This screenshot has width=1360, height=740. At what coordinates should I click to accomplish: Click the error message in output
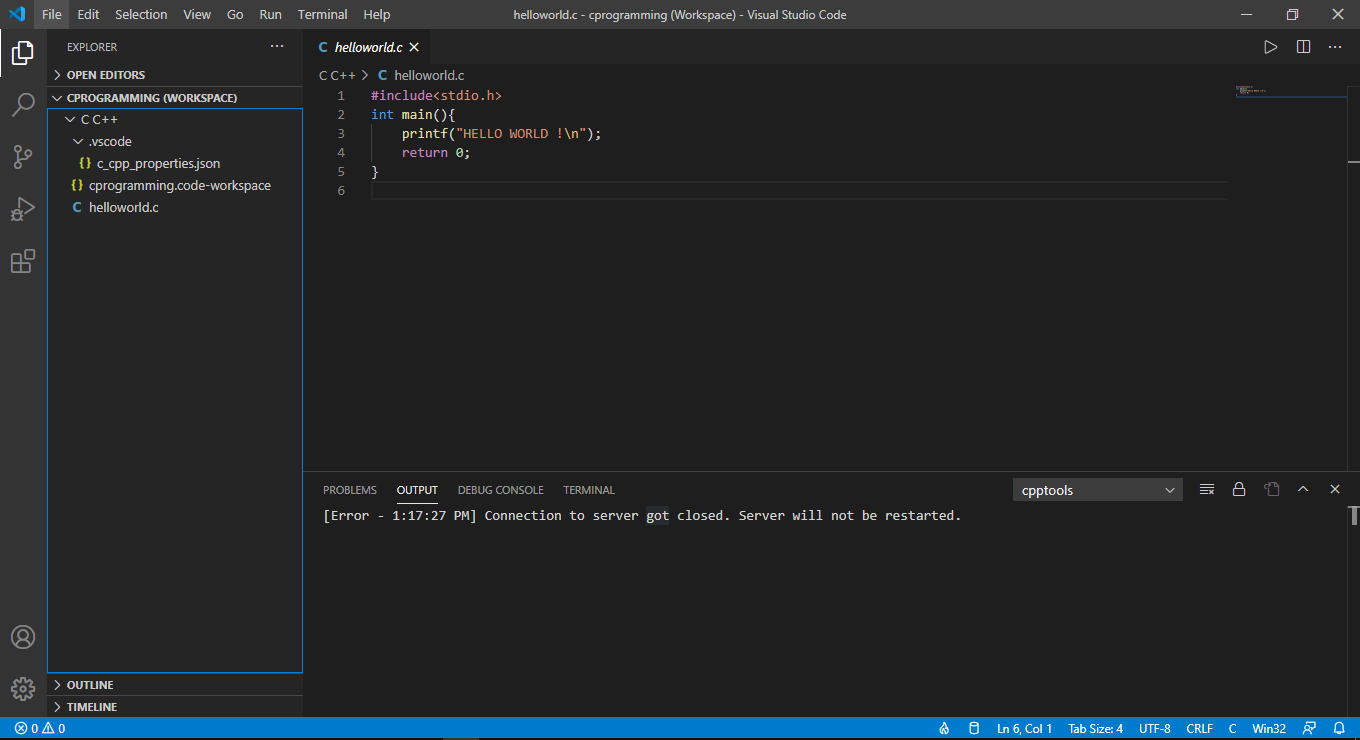pyautogui.click(x=642, y=516)
